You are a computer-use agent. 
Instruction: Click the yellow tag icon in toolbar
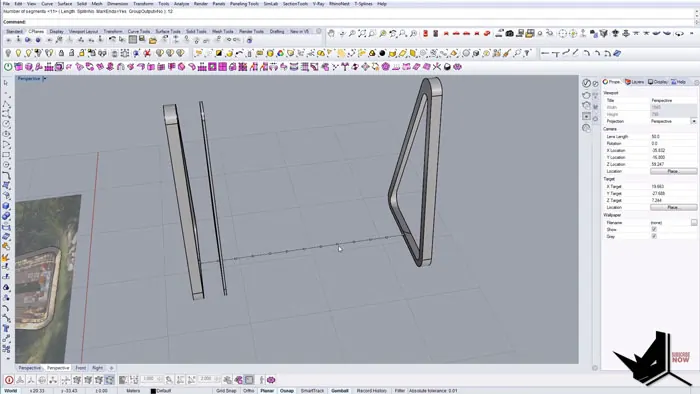259,54
